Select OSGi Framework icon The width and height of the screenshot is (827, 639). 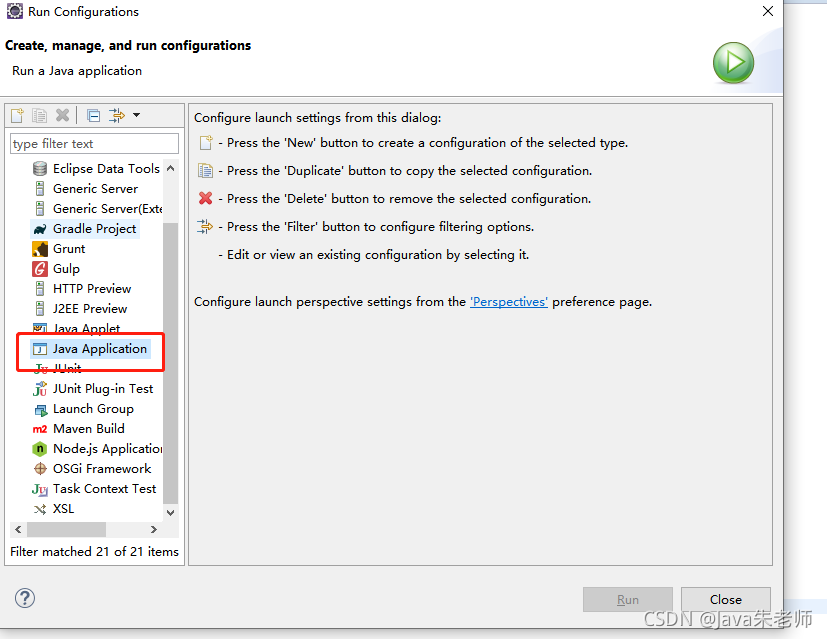[x=40, y=469]
